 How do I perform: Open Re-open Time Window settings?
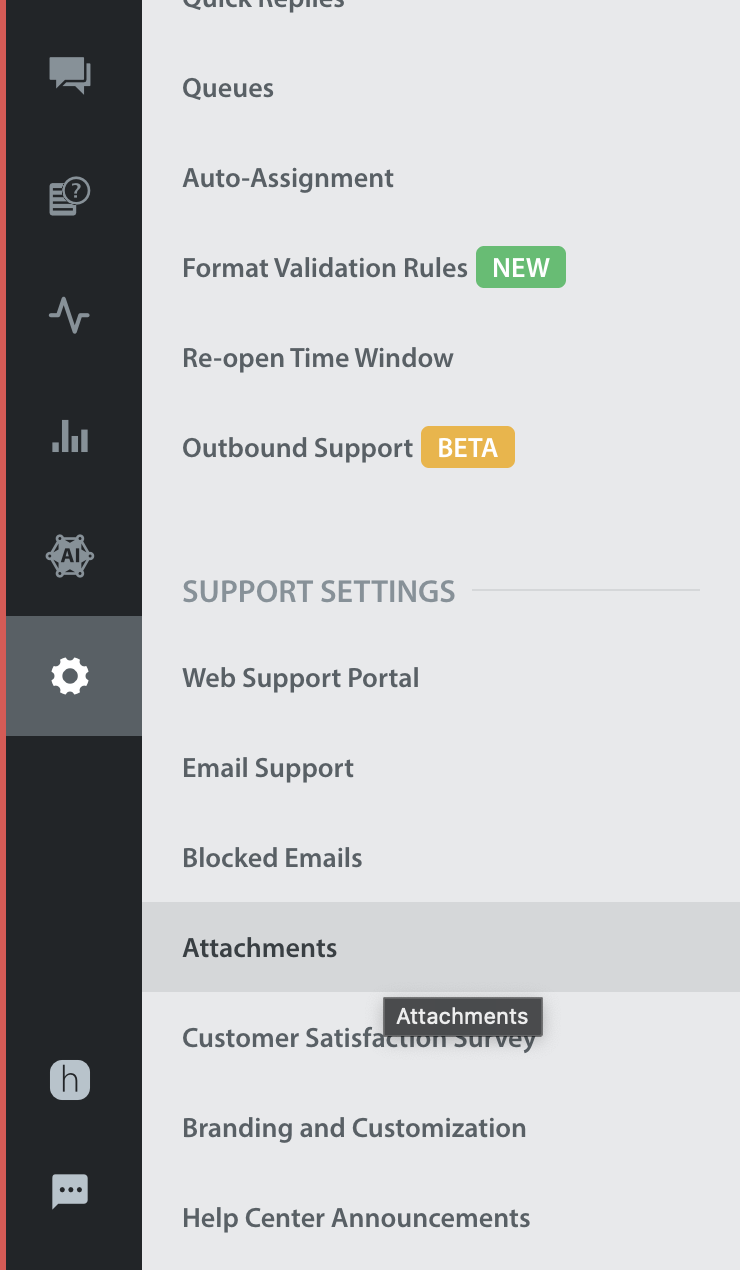coord(318,358)
